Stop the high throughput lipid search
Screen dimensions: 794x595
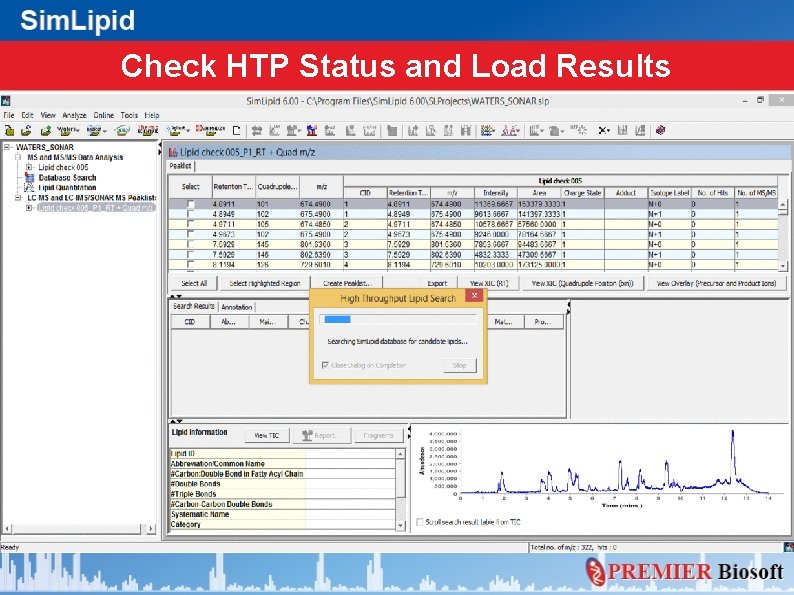pos(459,365)
